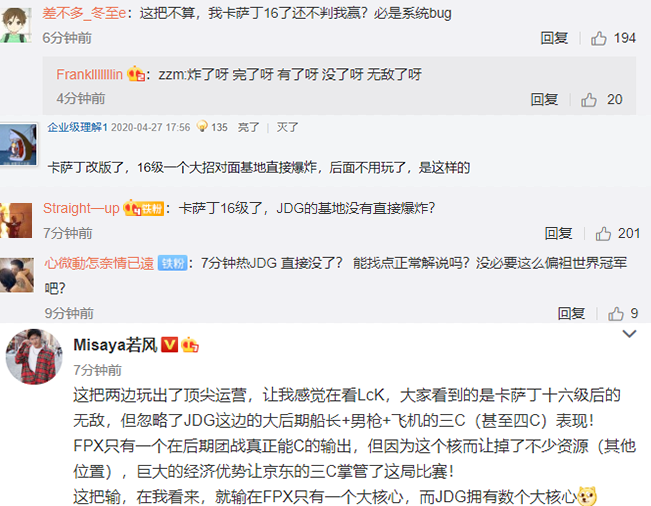
Task: Click the crown badge next to Misaya若风
Action: 190,345
